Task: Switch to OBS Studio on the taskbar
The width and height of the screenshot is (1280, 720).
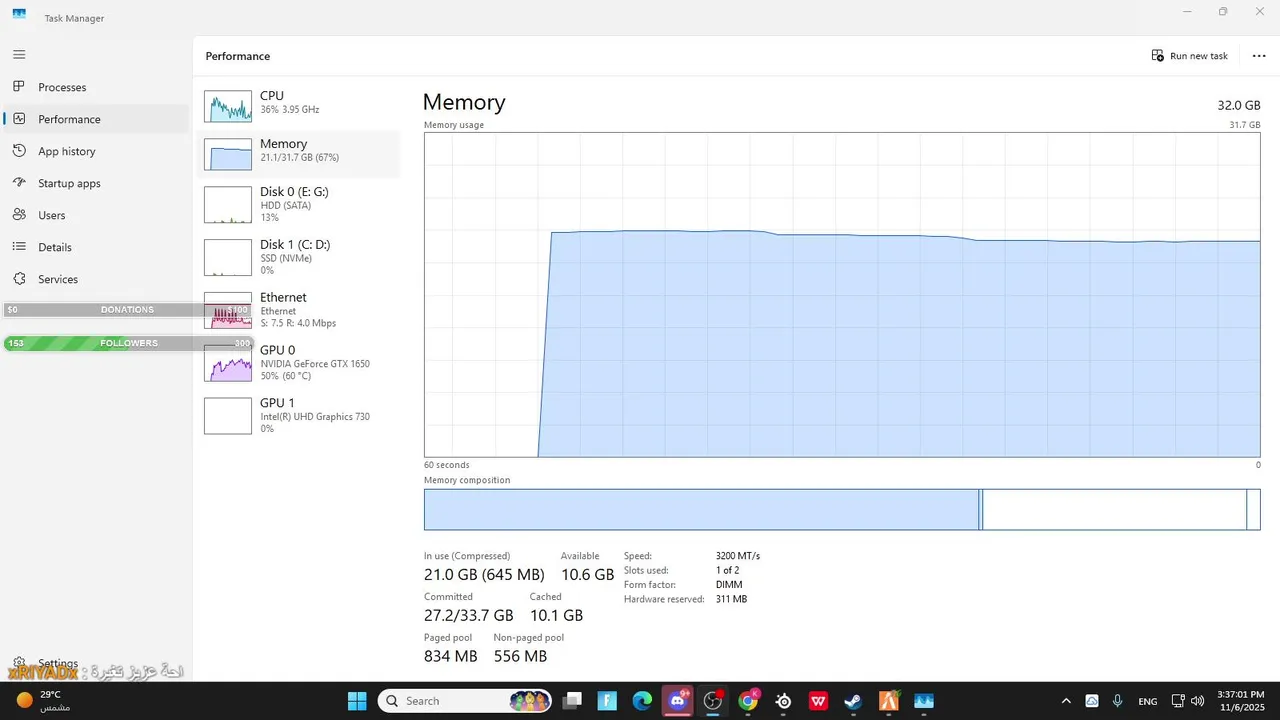Action: coord(713,701)
